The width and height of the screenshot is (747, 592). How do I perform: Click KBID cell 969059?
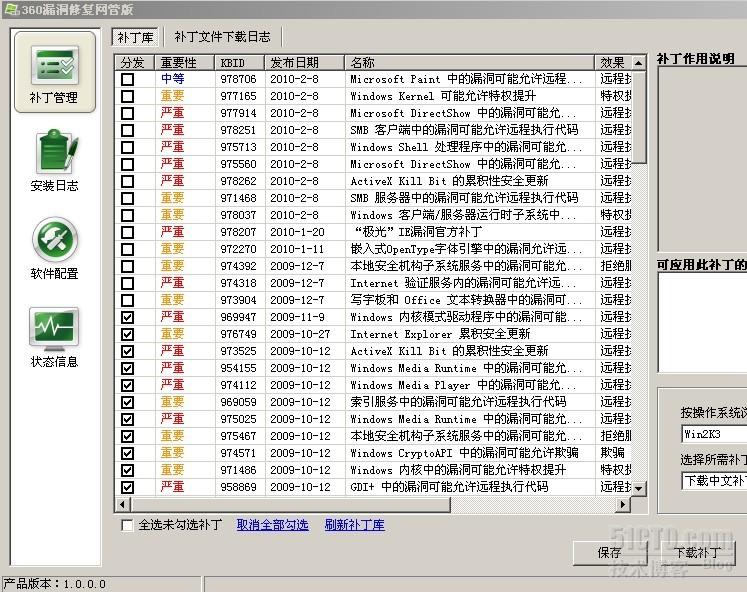pyautogui.click(x=238, y=402)
